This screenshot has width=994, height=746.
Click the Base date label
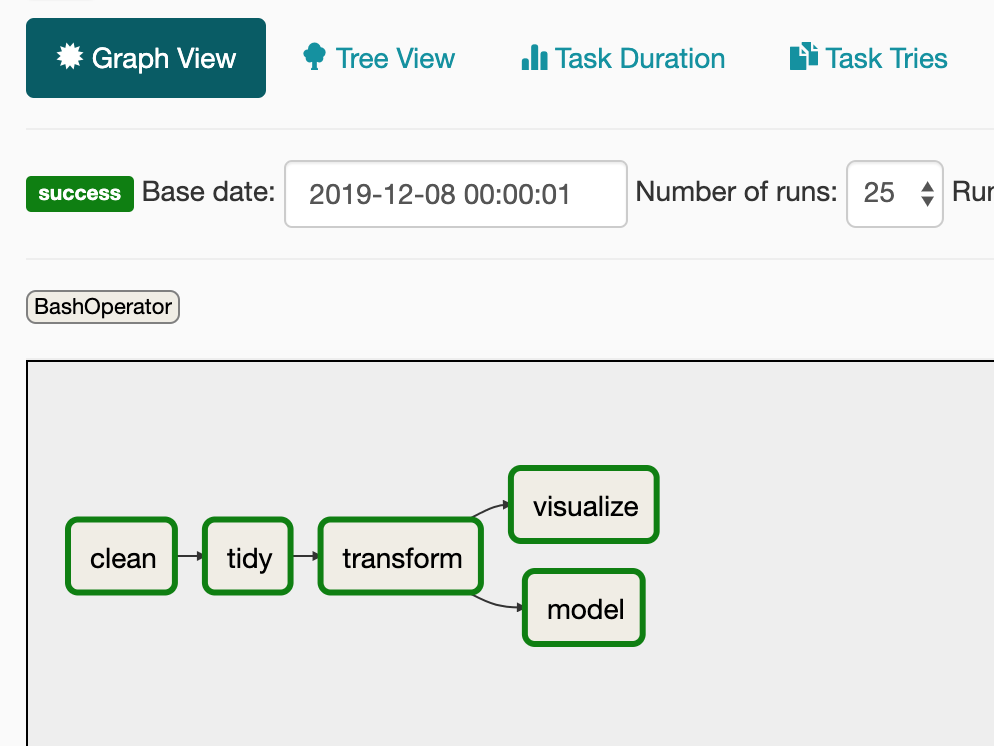(209, 191)
